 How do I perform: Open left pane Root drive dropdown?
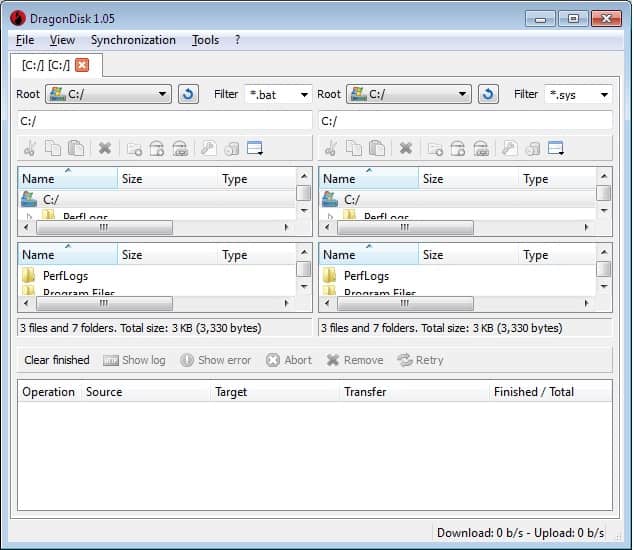click(x=108, y=94)
